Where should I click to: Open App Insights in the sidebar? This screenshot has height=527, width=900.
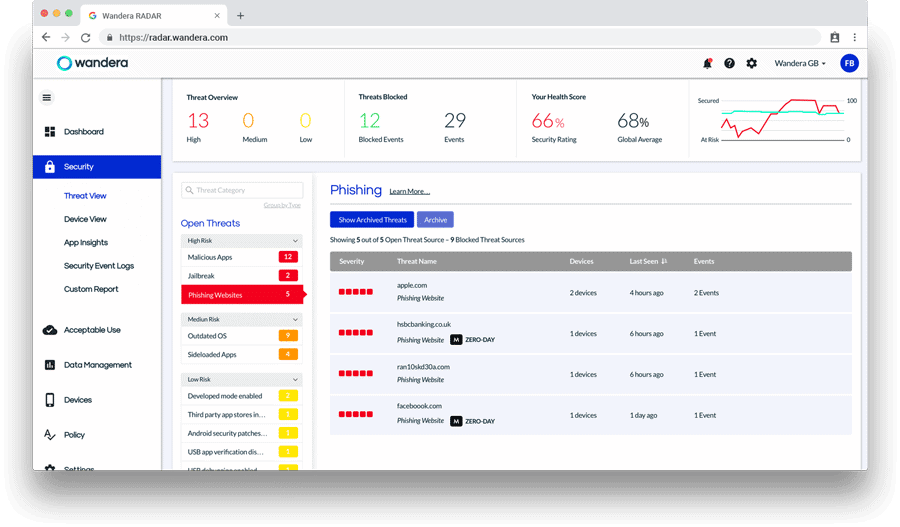pyautogui.click(x=86, y=242)
